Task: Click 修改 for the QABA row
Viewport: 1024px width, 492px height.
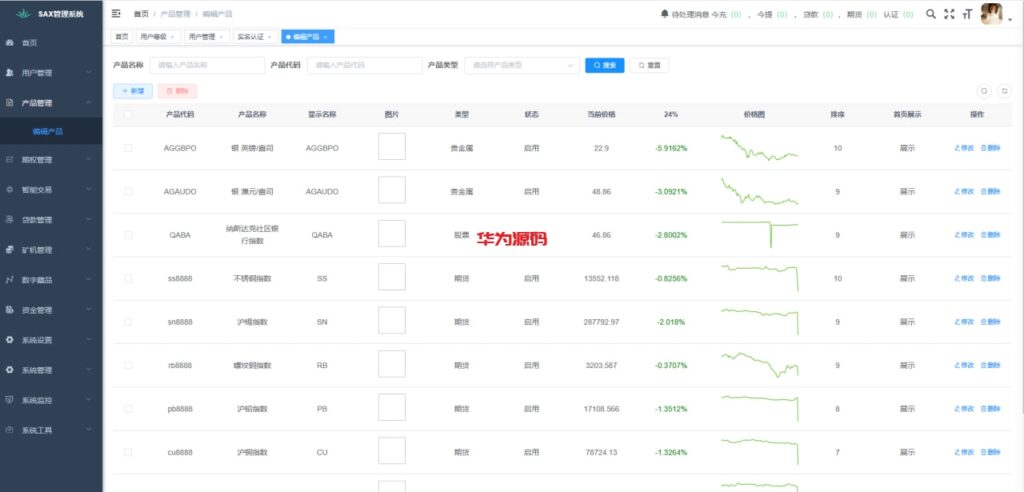Action: (x=964, y=235)
